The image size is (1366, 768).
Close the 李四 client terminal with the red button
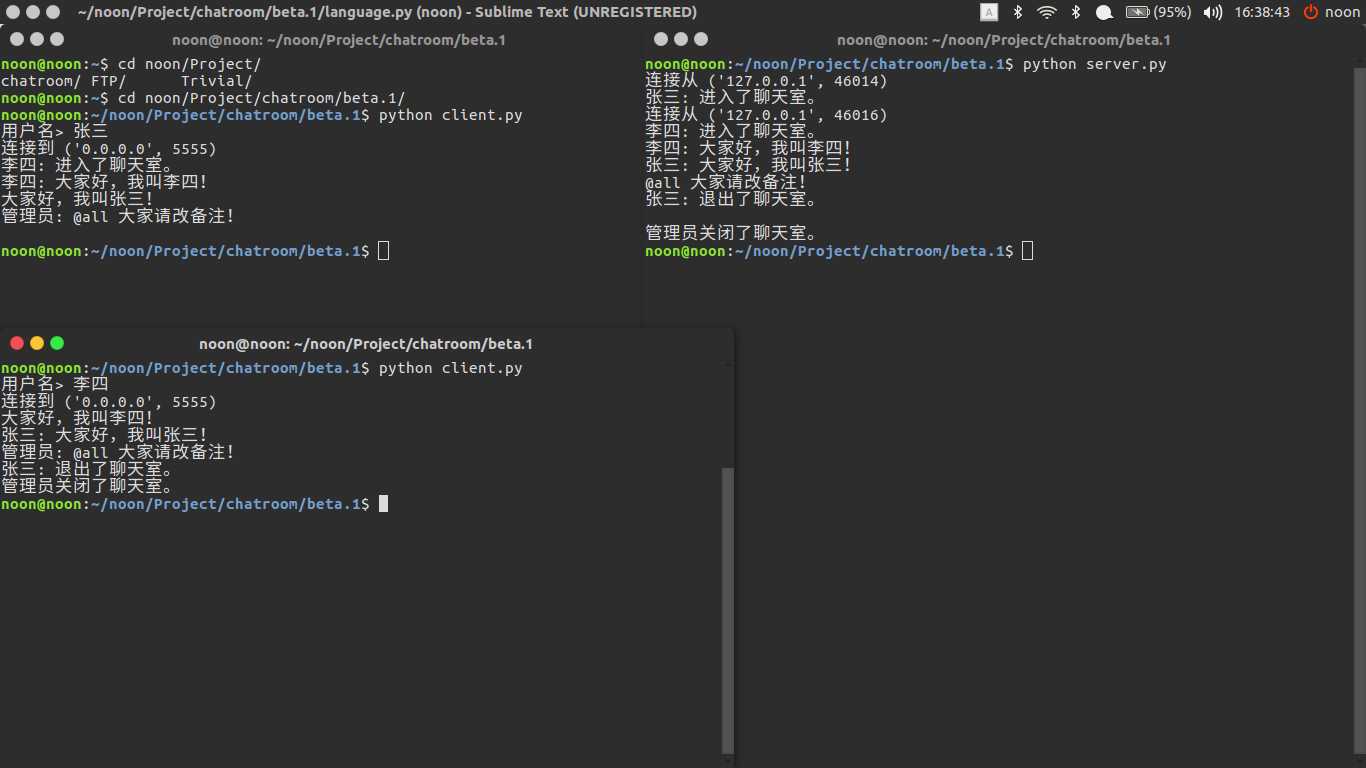[x=17, y=343]
